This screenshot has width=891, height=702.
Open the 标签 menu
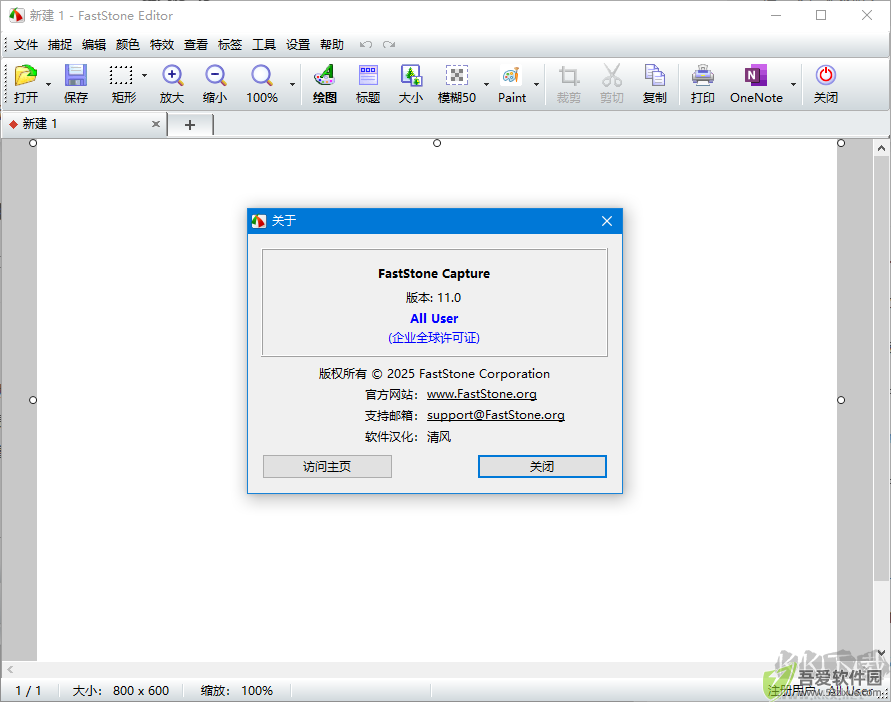pos(230,44)
